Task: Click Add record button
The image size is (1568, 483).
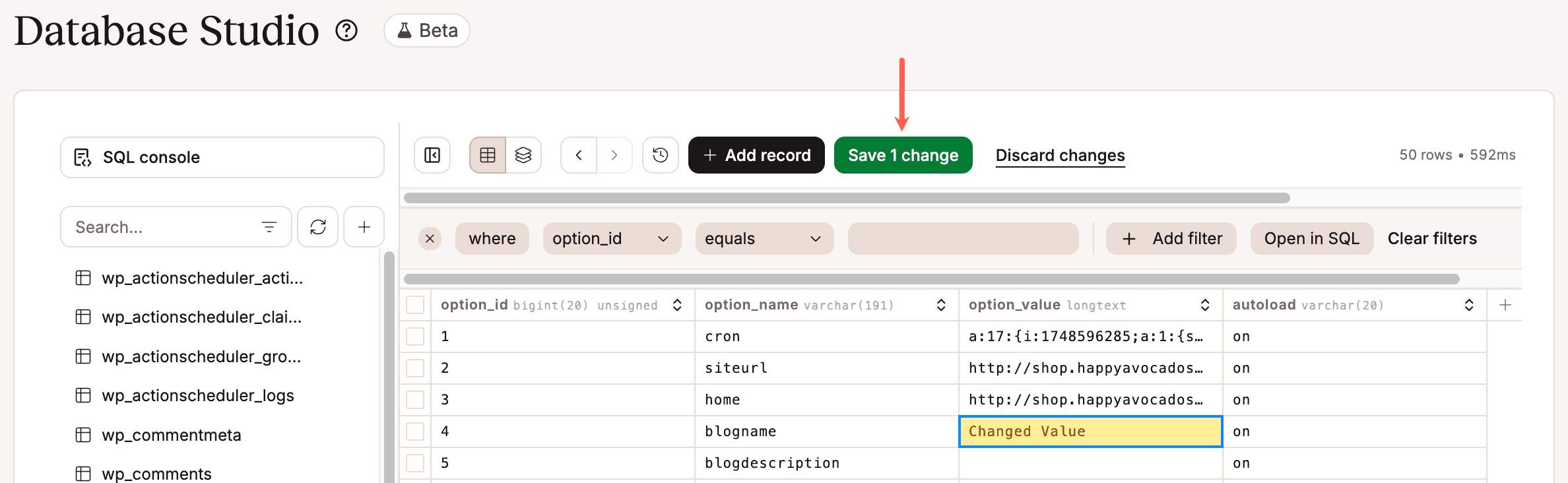Action: [756, 155]
